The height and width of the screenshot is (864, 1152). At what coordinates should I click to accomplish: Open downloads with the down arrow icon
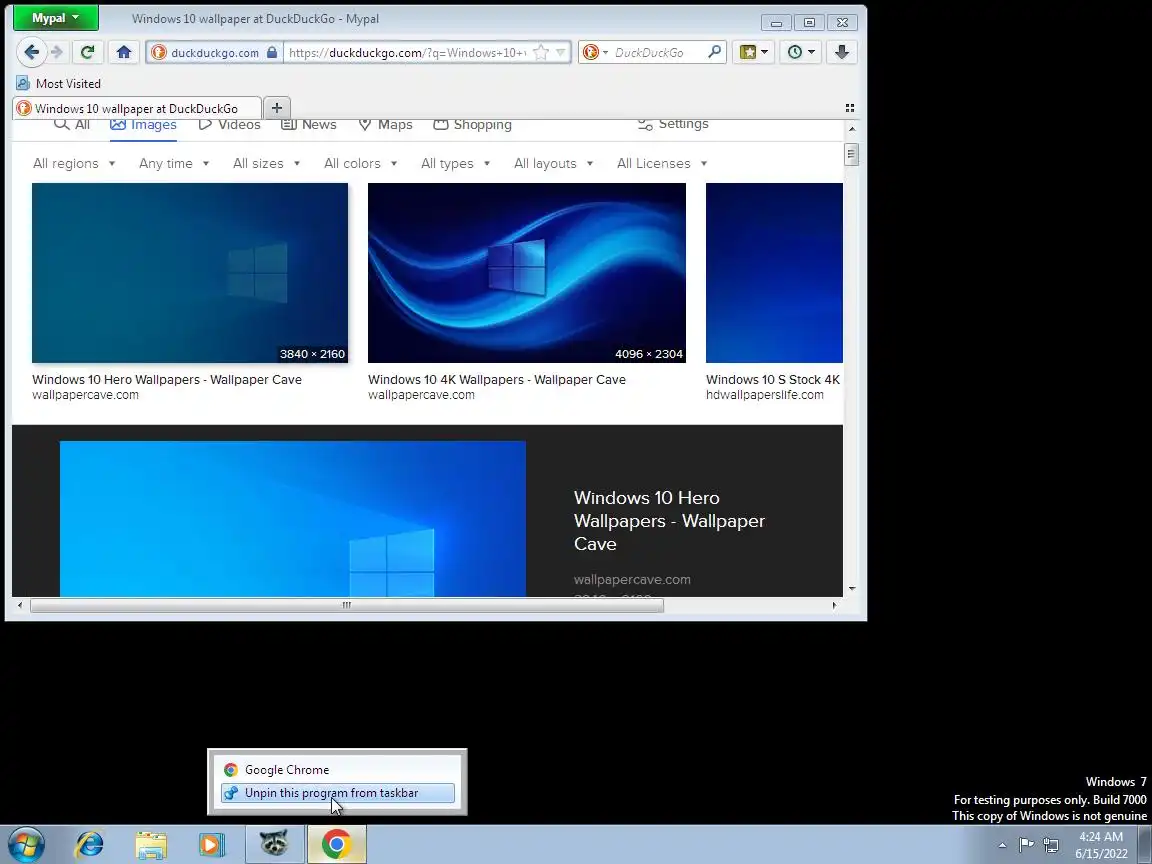tap(842, 52)
